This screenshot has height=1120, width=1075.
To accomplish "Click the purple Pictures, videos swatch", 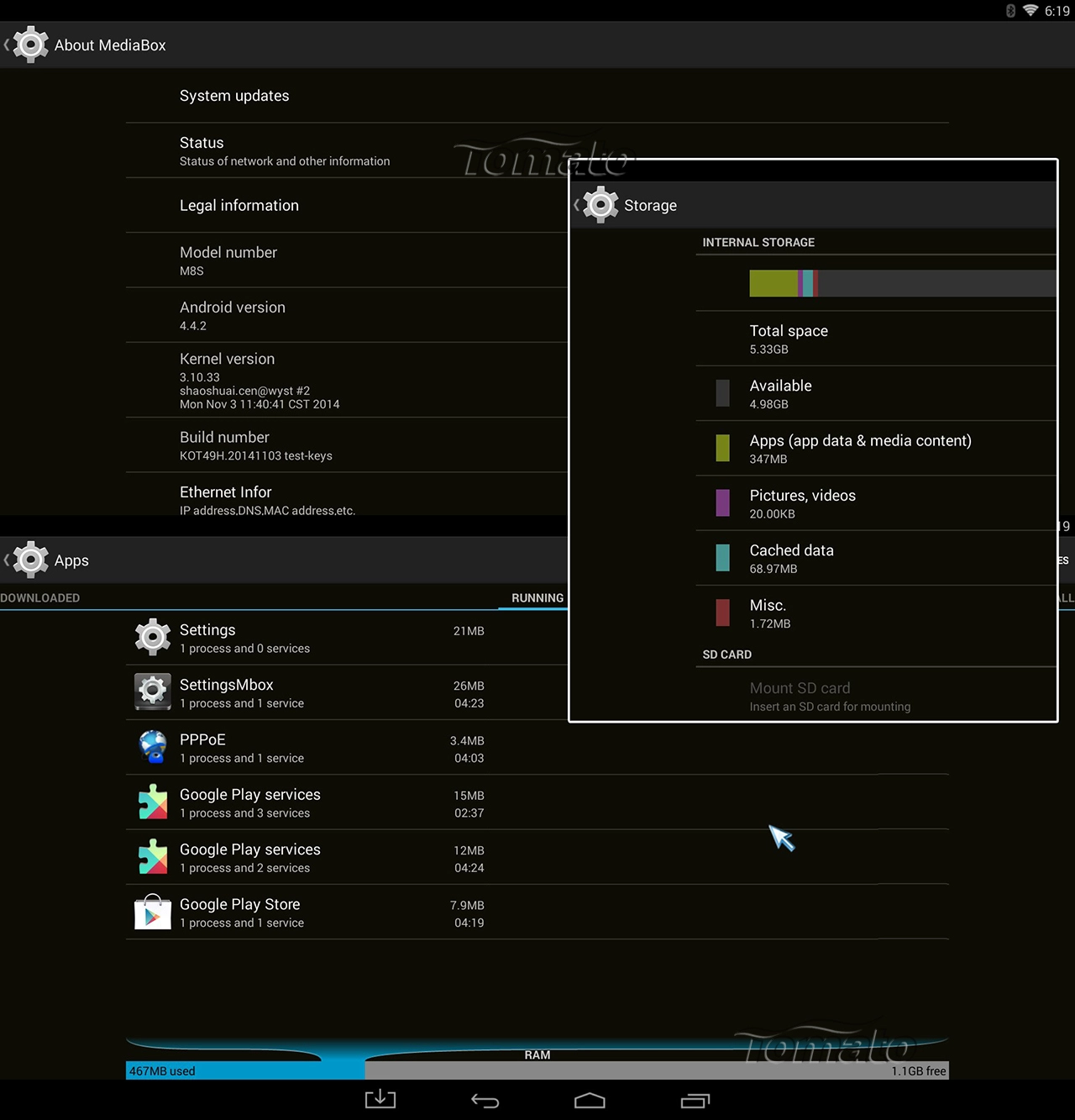I will coord(722,502).
